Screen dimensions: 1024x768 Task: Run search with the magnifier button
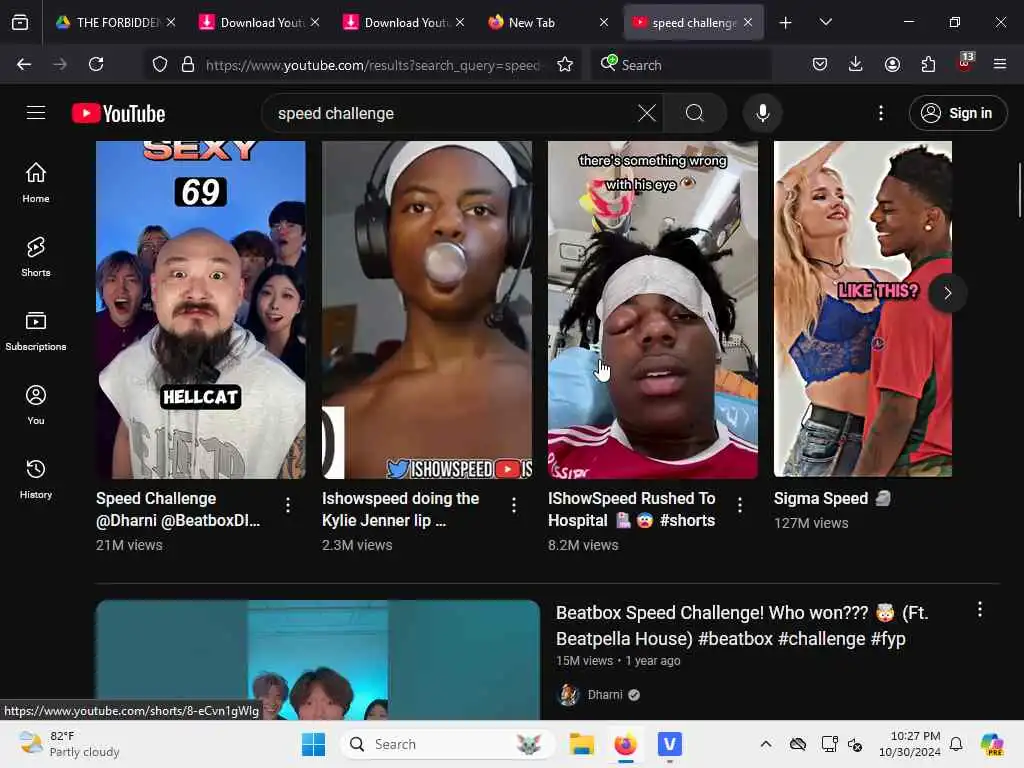pos(695,113)
